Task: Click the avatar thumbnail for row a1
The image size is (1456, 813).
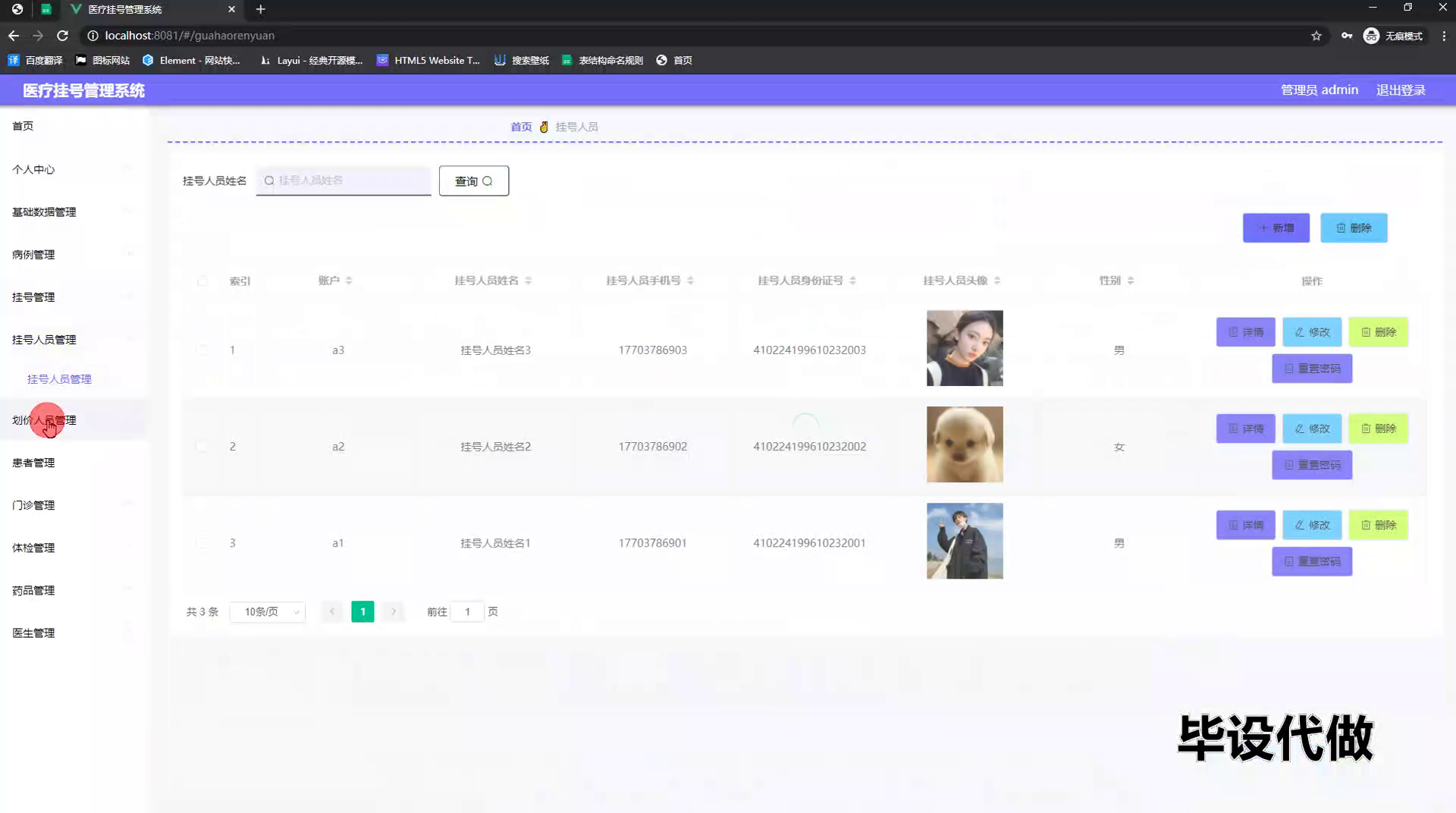Action: click(x=965, y=541)
